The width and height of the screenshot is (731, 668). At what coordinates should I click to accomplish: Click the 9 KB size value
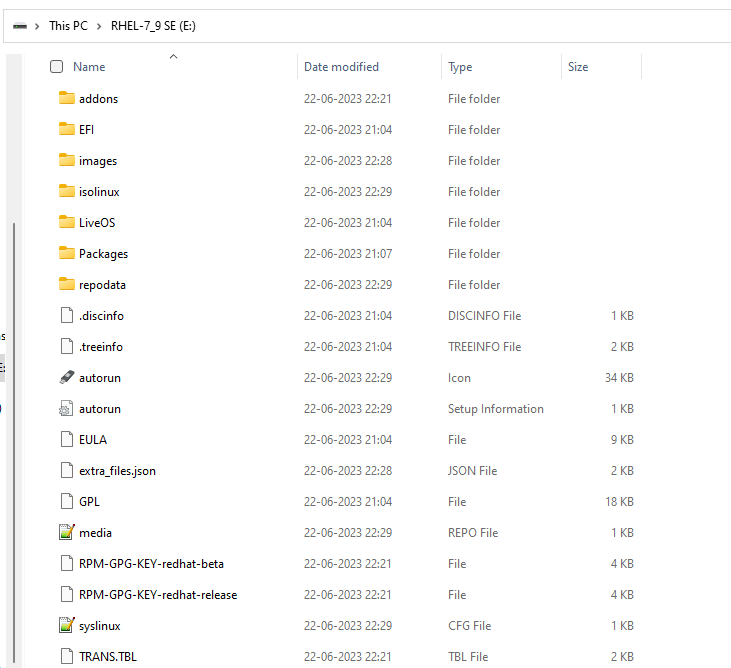tap(622, 440)
